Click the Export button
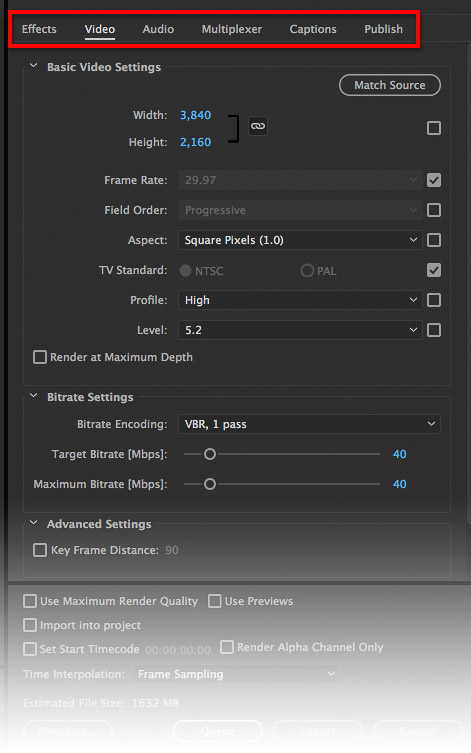 pos(318,731)
